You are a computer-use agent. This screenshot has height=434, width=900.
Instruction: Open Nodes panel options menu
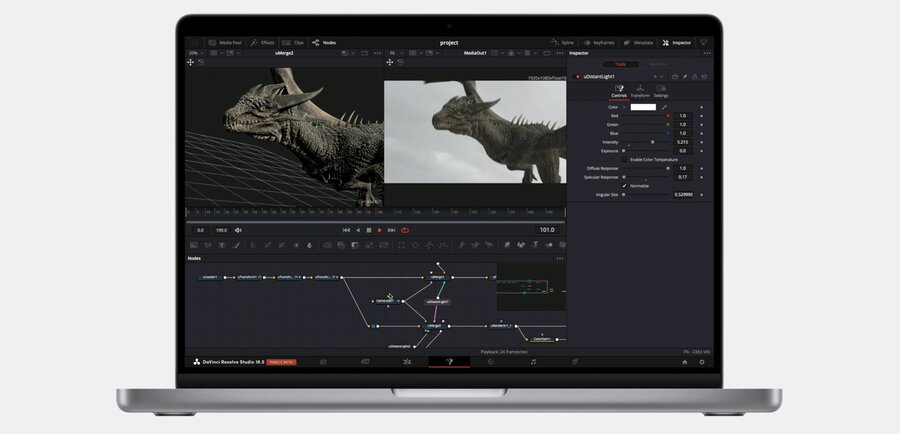pyautogui.click(x=560, y=258)
